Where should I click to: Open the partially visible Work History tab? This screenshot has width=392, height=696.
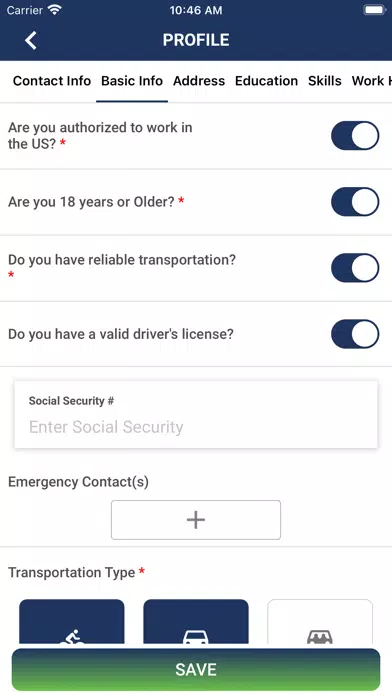(372, 81)
